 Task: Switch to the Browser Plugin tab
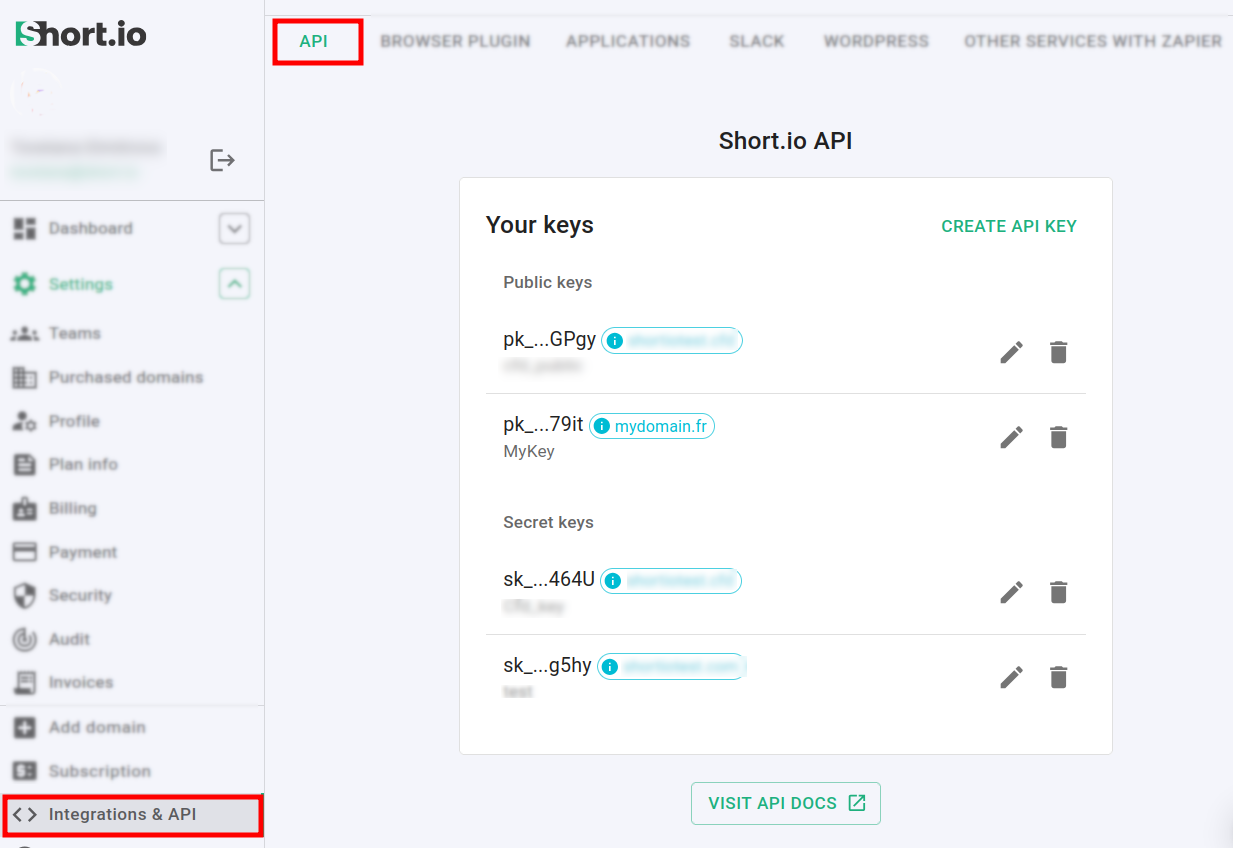(x=455, y=41)
